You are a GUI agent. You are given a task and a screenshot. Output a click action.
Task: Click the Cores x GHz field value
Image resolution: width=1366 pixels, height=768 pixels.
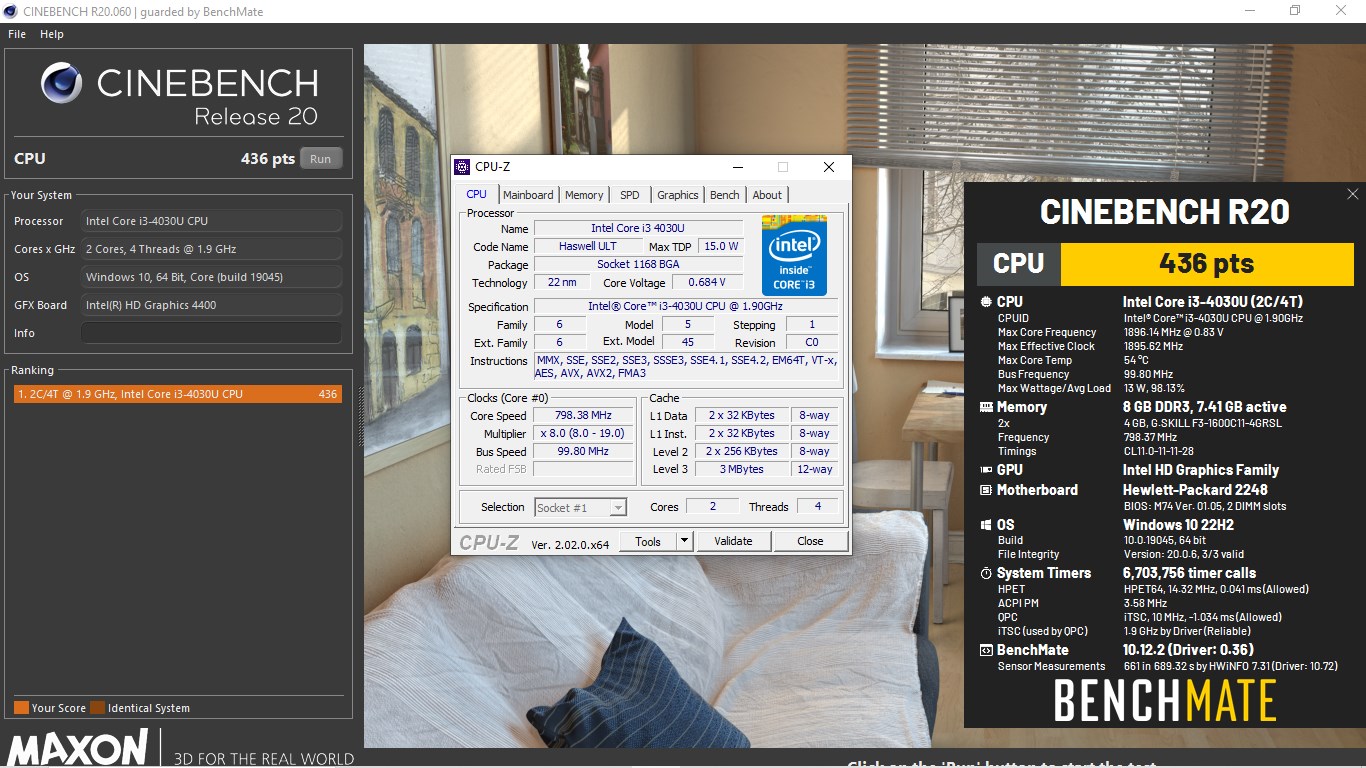[211, 249]
